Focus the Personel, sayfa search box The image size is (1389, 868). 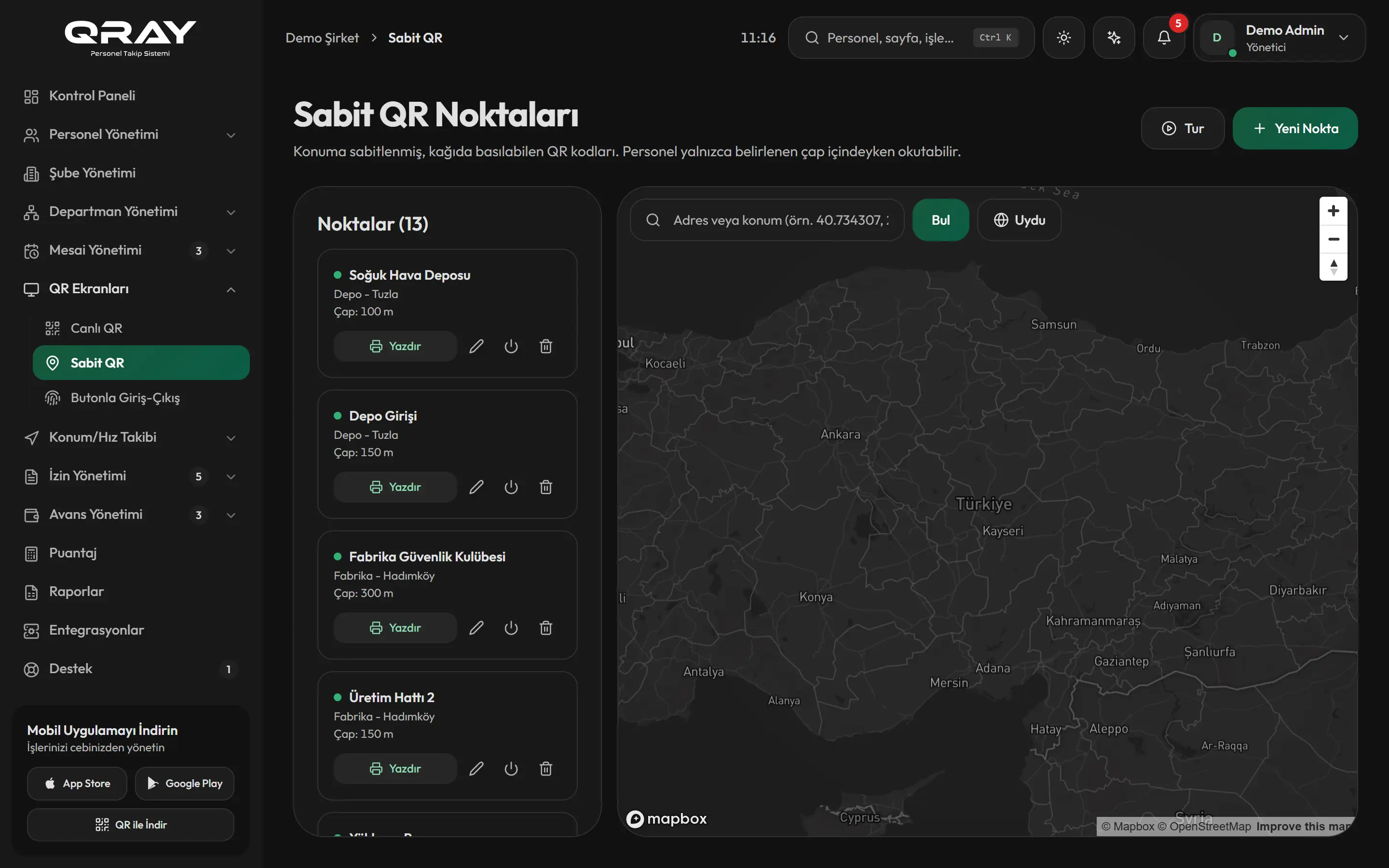click(911, 38)
